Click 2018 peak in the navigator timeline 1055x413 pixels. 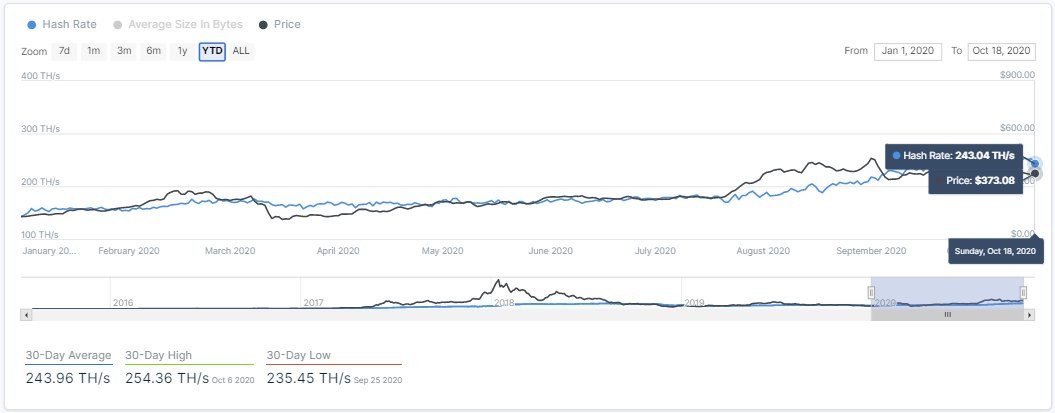coord(497,284)
